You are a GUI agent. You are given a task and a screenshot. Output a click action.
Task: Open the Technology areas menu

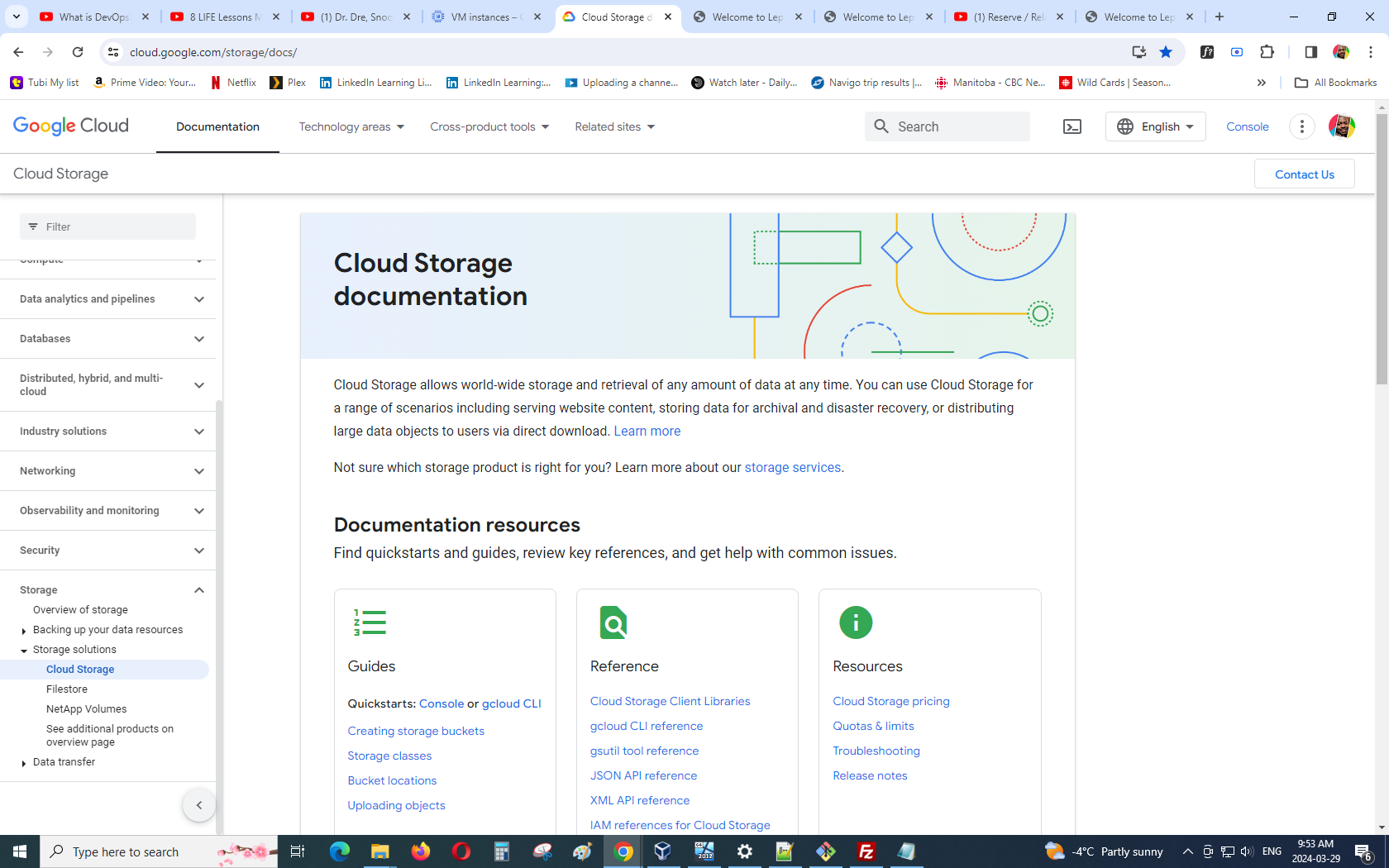coord(351,126)
